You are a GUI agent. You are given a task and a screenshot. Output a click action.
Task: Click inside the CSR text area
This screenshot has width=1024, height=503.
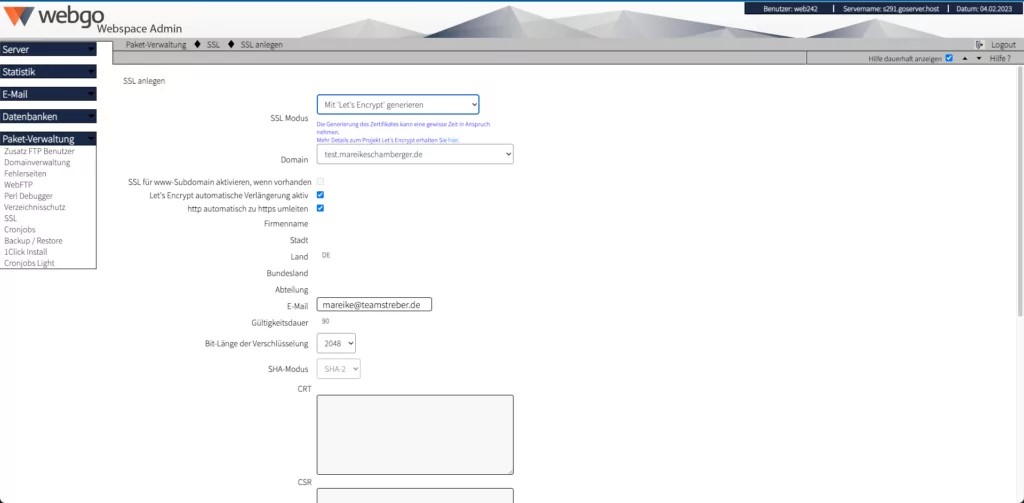(415, 496)
